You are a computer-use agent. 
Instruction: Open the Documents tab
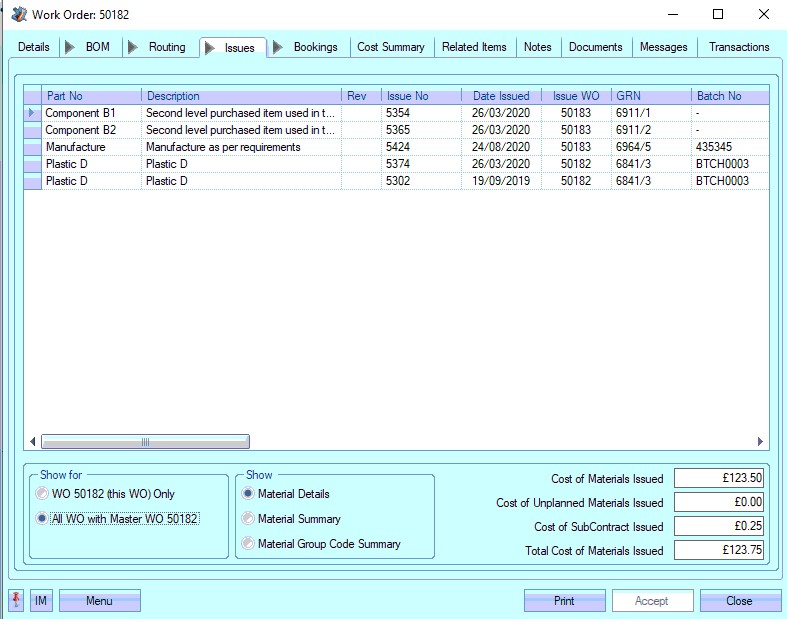click(596, 47)
